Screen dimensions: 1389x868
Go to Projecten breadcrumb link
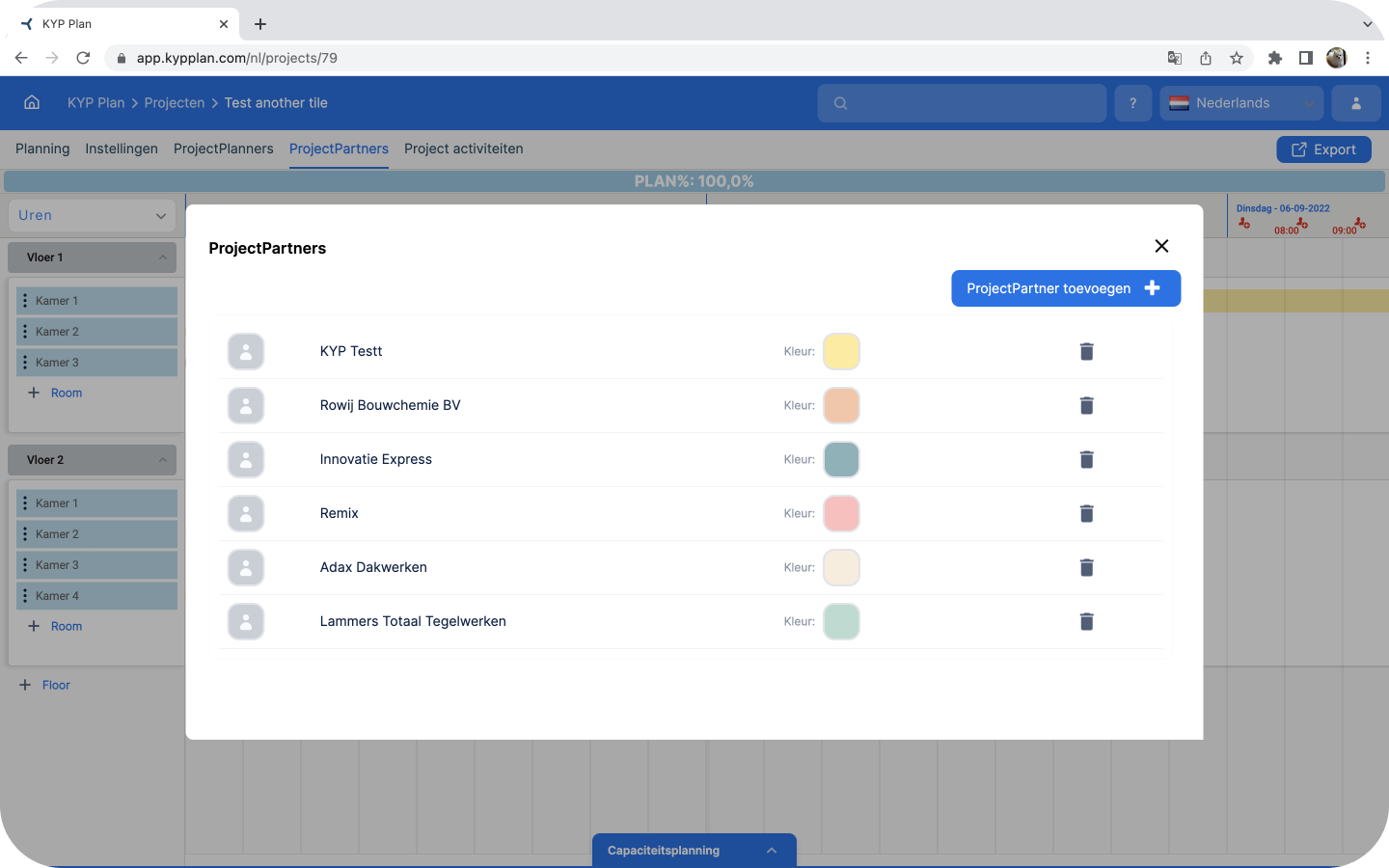[175, 103]
